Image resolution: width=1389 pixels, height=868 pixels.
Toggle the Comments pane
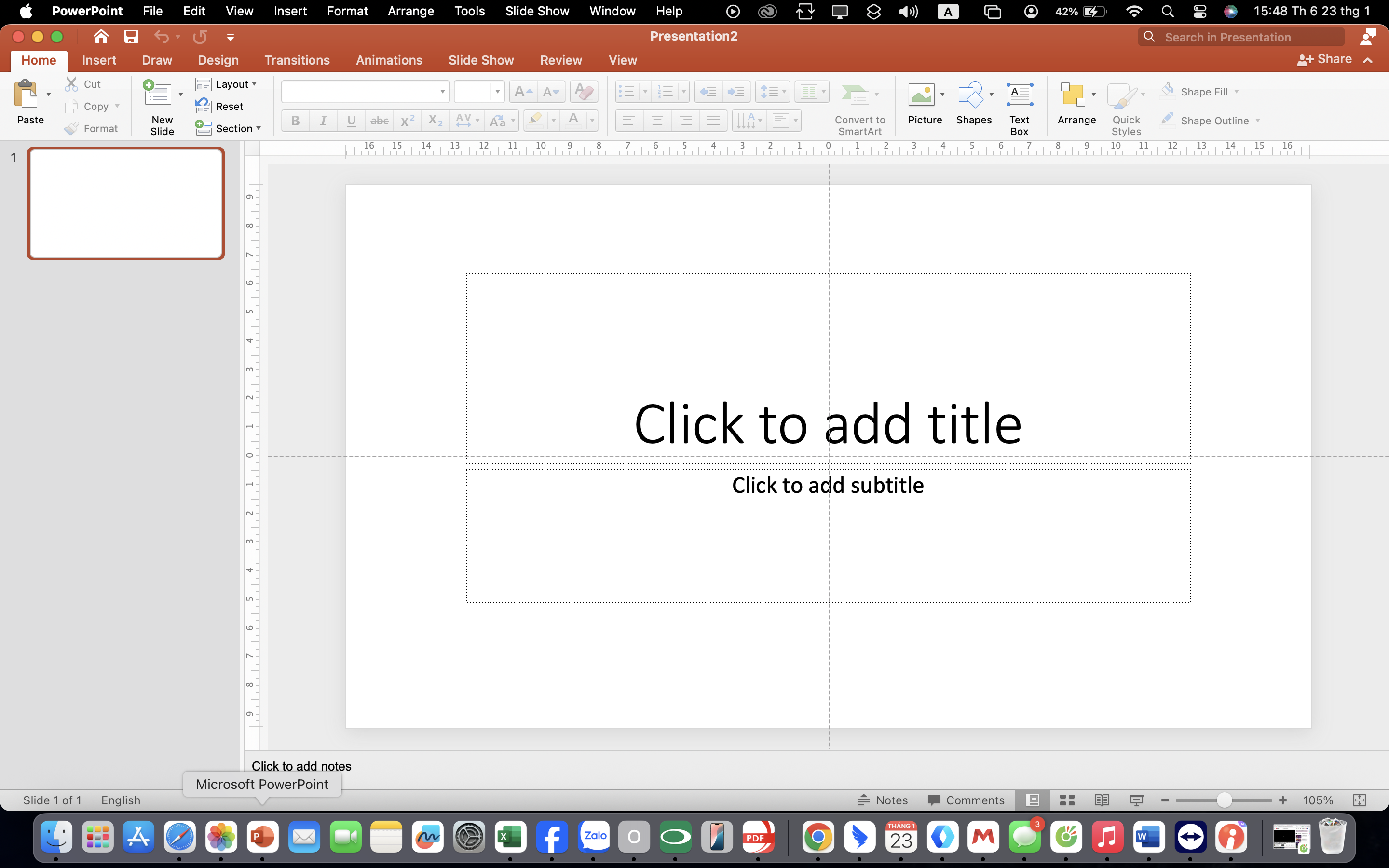966,800
